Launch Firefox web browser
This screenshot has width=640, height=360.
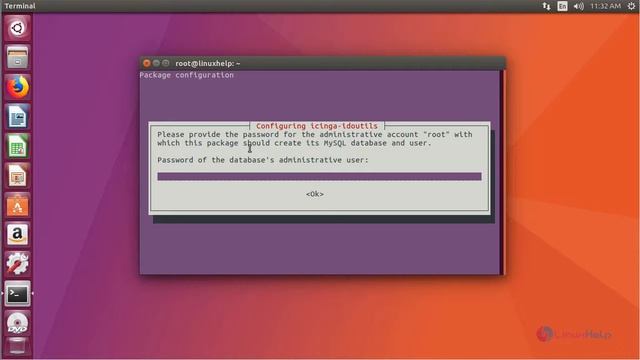click(x=17, y=87)
